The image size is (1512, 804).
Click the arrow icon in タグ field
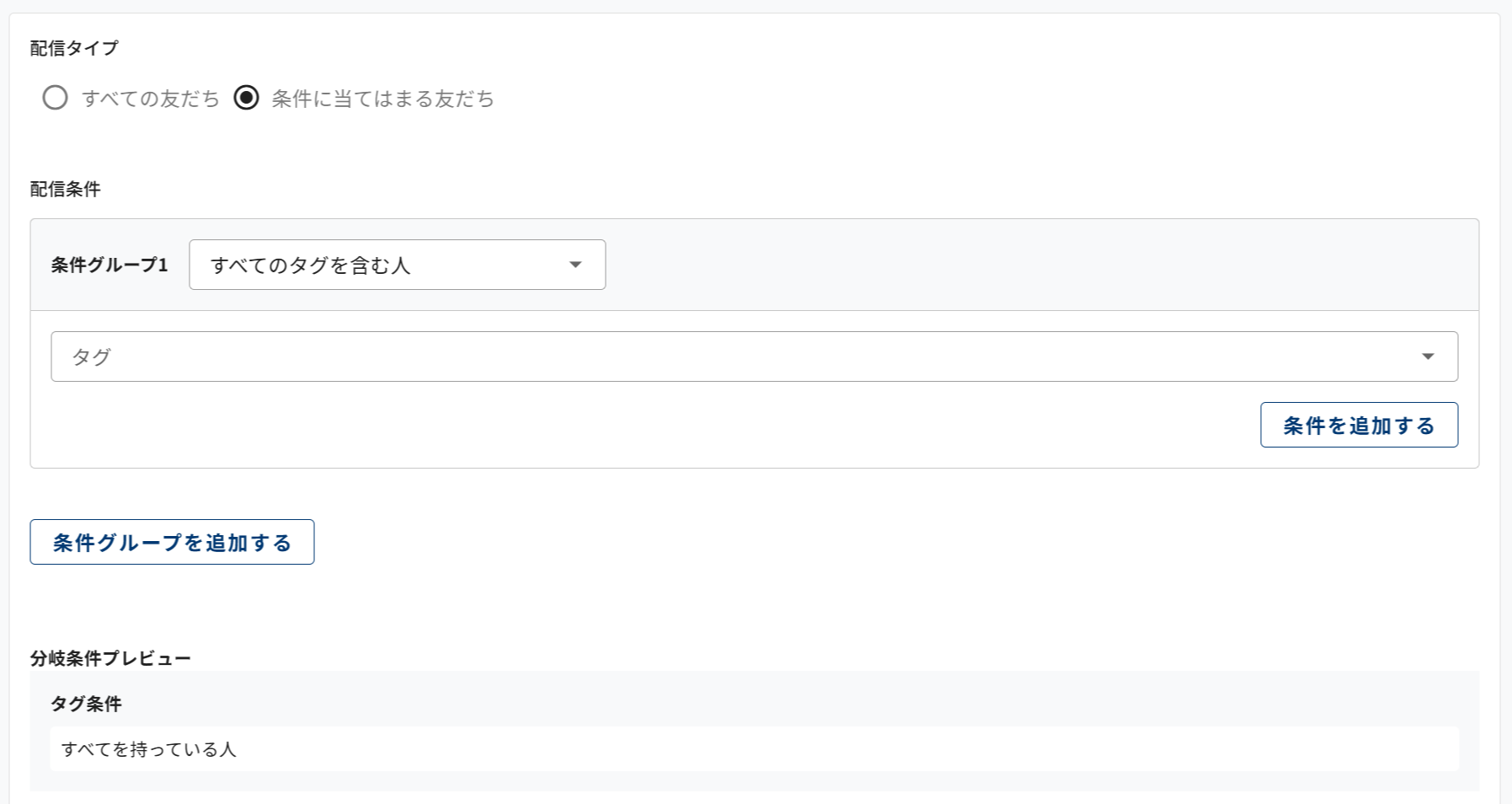point(1428,356)
